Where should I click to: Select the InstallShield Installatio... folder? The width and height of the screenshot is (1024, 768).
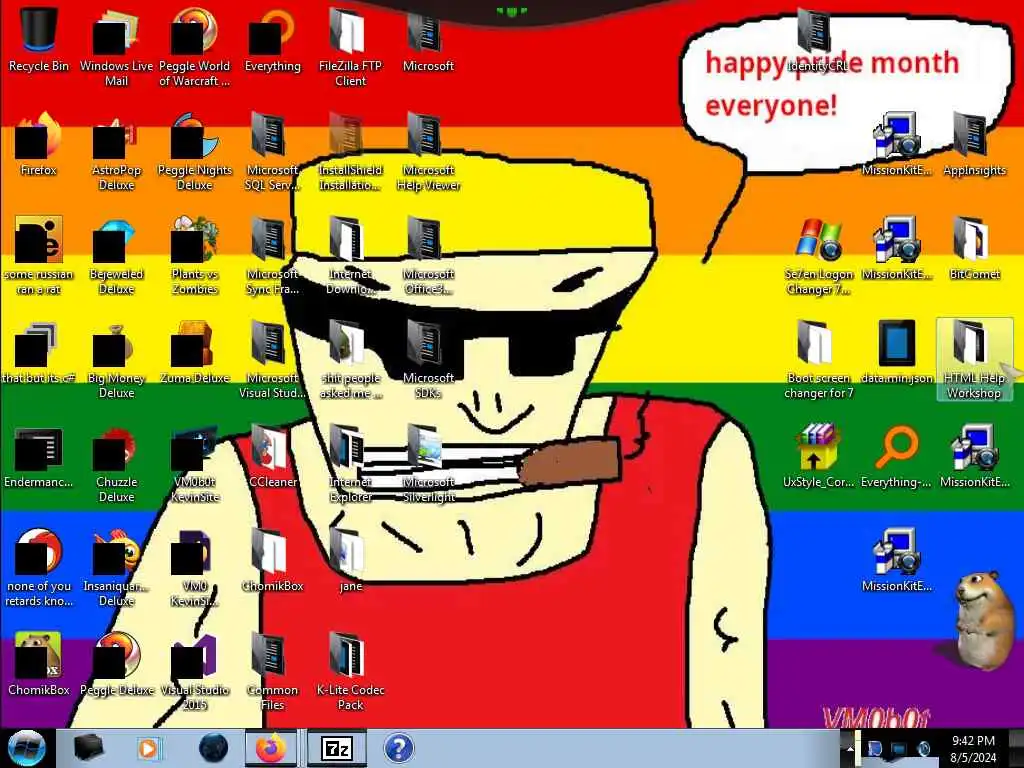350,152
